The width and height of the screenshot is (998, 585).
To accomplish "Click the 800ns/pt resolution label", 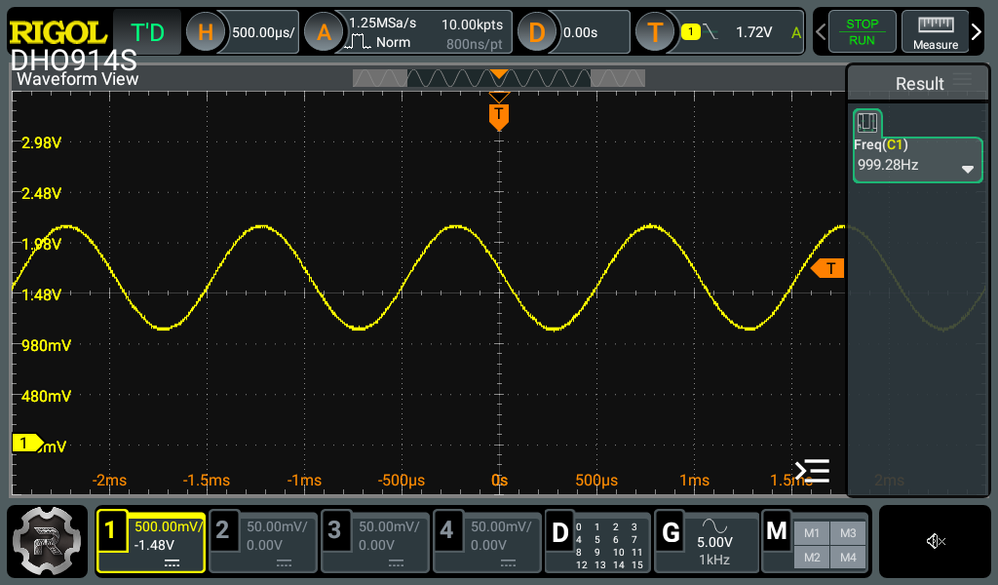I will click(x=474, y=45).
